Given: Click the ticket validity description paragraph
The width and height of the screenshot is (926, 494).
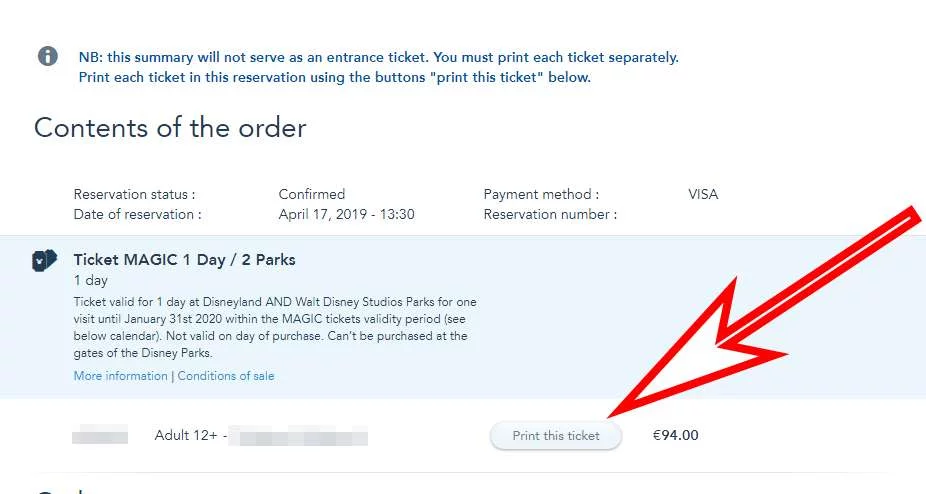Looking at the screenshot, I should point(275,327).
